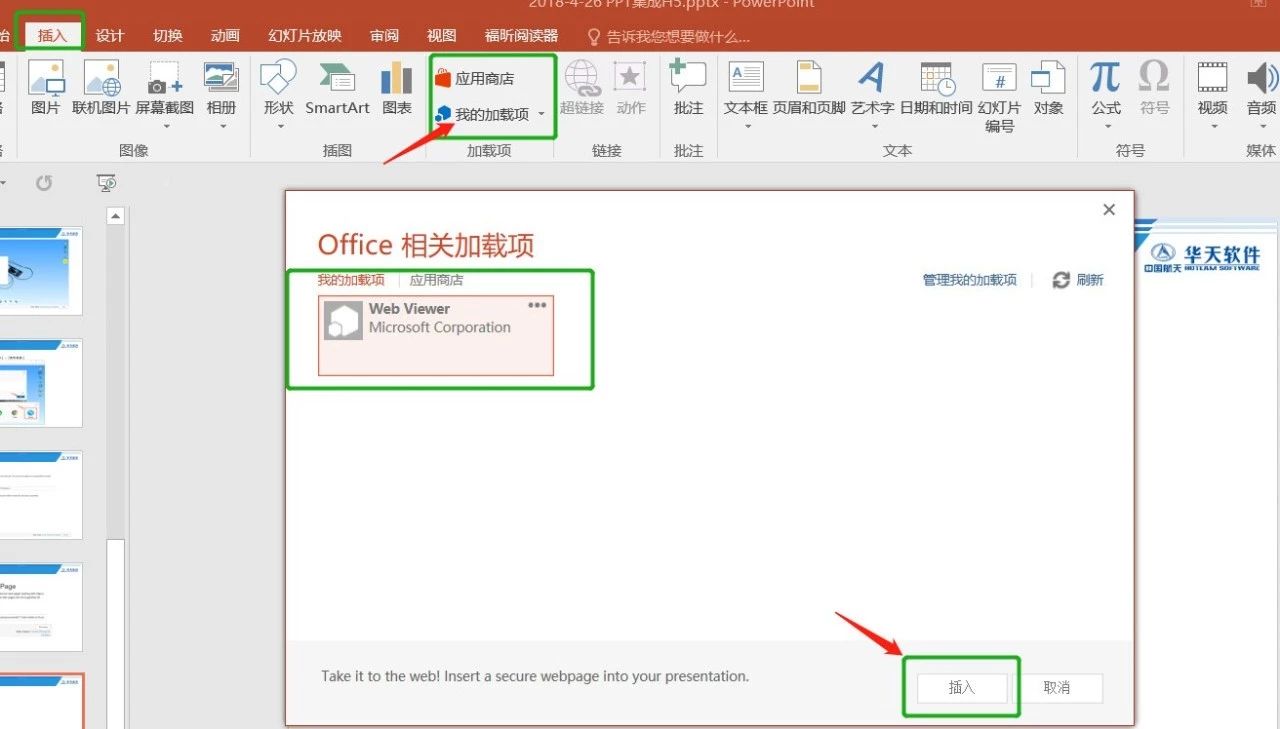This screenshot has width=1280, height=729.
Task: Open the 应用商店 add-in store
Action: 475,78
